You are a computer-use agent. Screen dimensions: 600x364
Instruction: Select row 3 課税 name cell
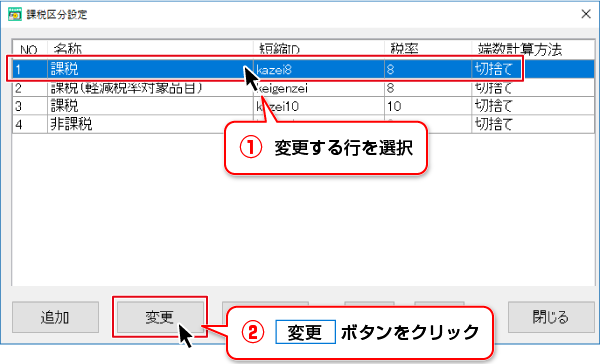coord(150,106)
